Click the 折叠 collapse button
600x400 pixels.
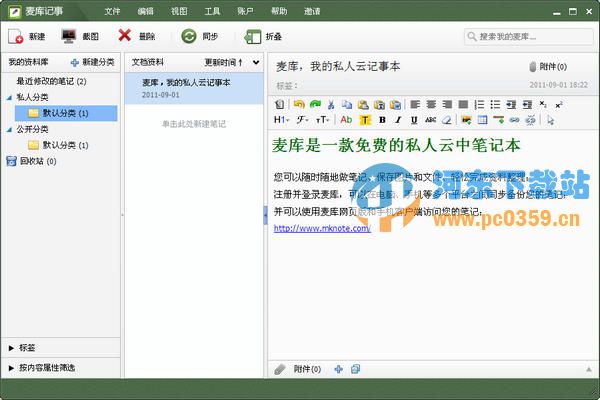point(263,36)
